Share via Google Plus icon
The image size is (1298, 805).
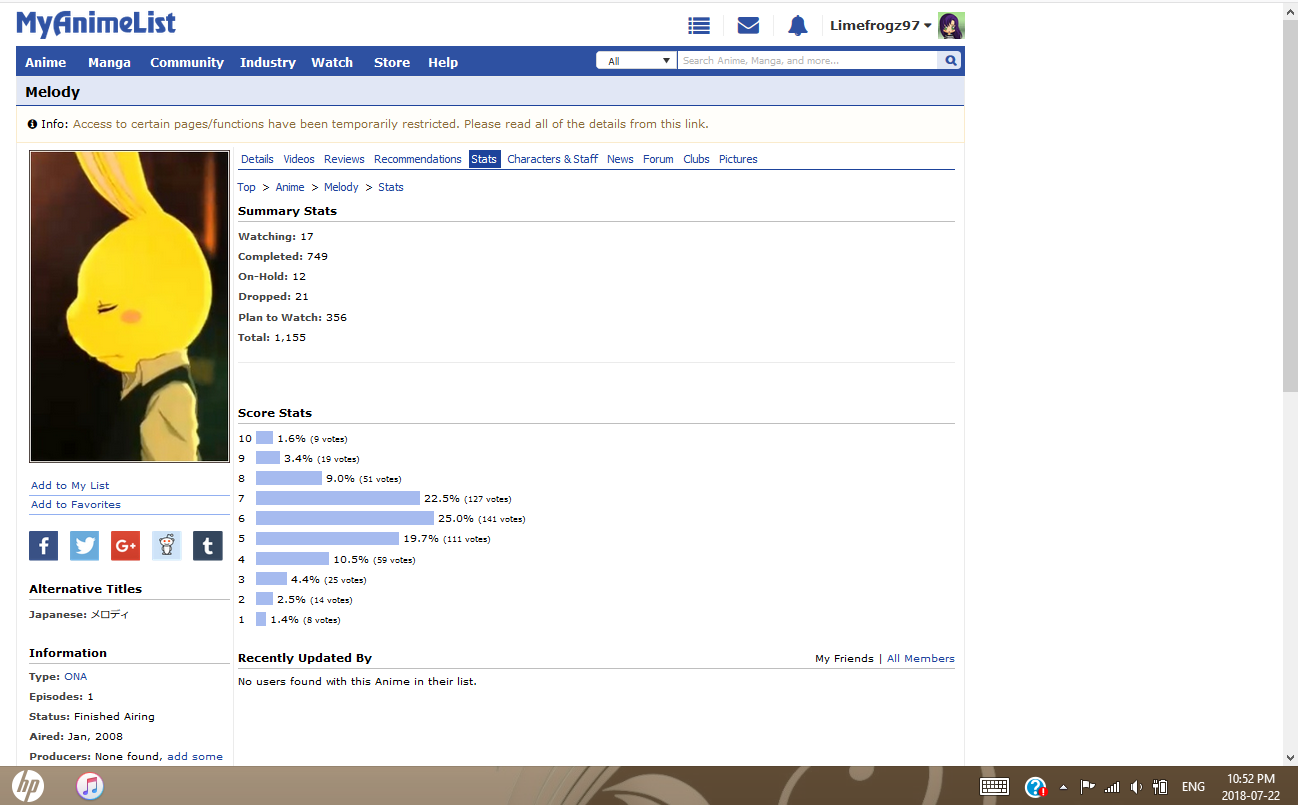coord(125,546)
